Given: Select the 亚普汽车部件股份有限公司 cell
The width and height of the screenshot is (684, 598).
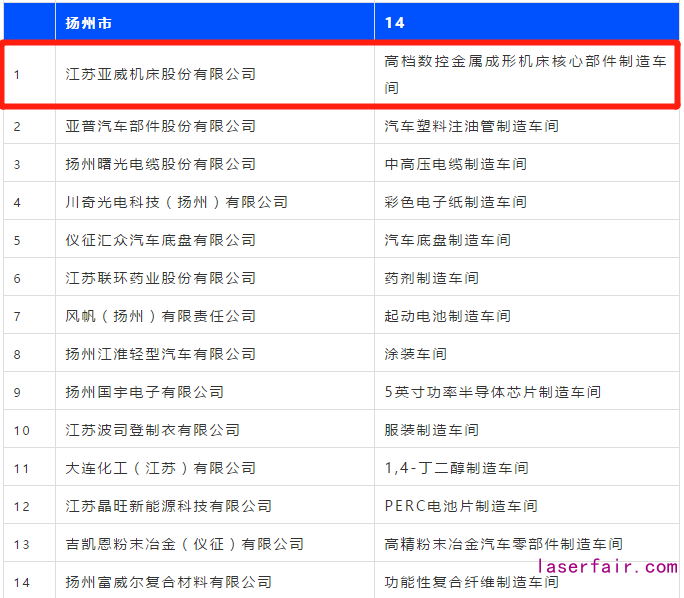Looking at the screenshot, I should coord(161,126).
